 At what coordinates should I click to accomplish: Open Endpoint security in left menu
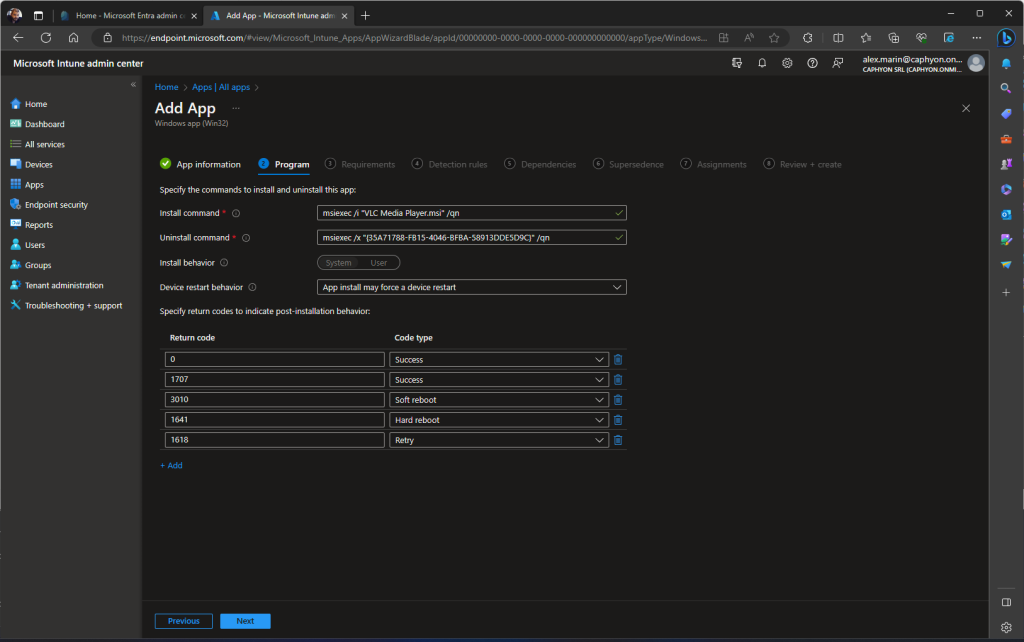tap(56, 205)
